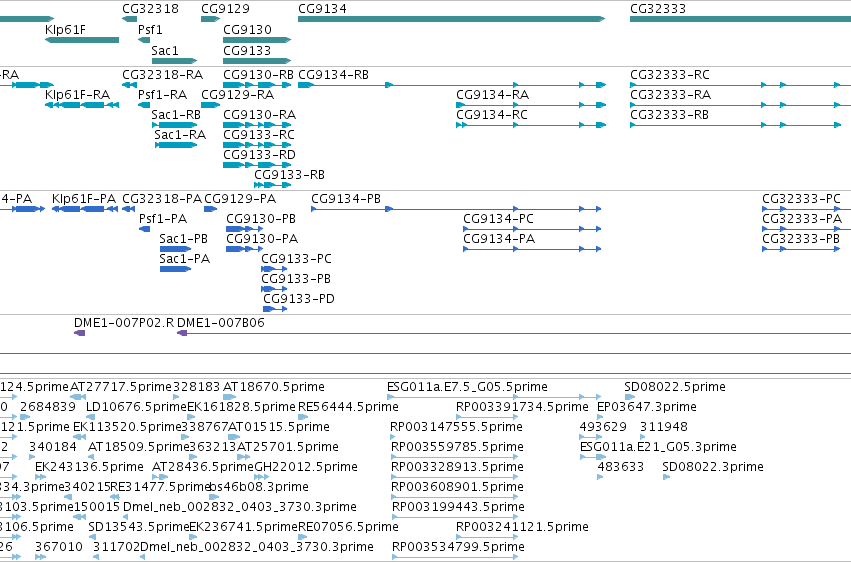Select transcript CG9133-RB
Screen dimensions: 851x562
tap(272, 185)
